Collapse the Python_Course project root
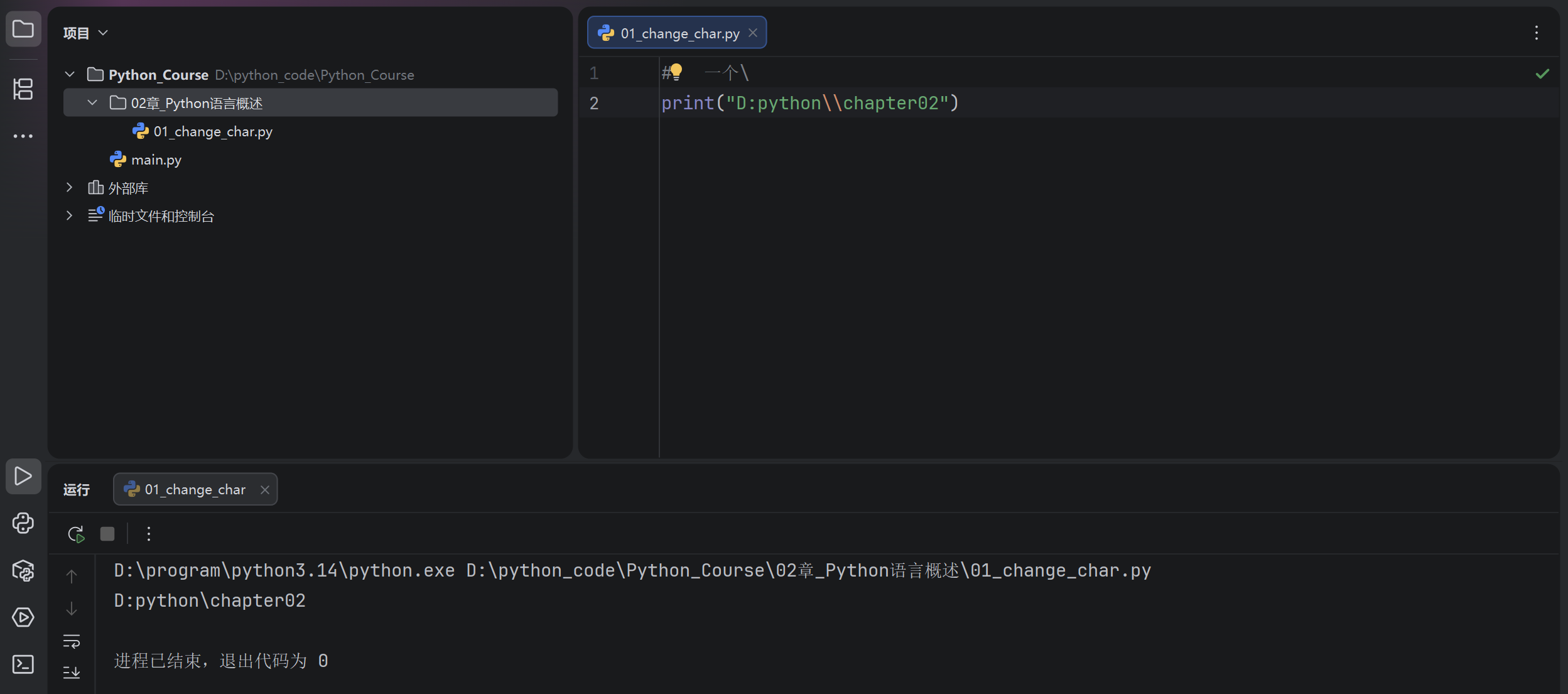 pos(70,75)
